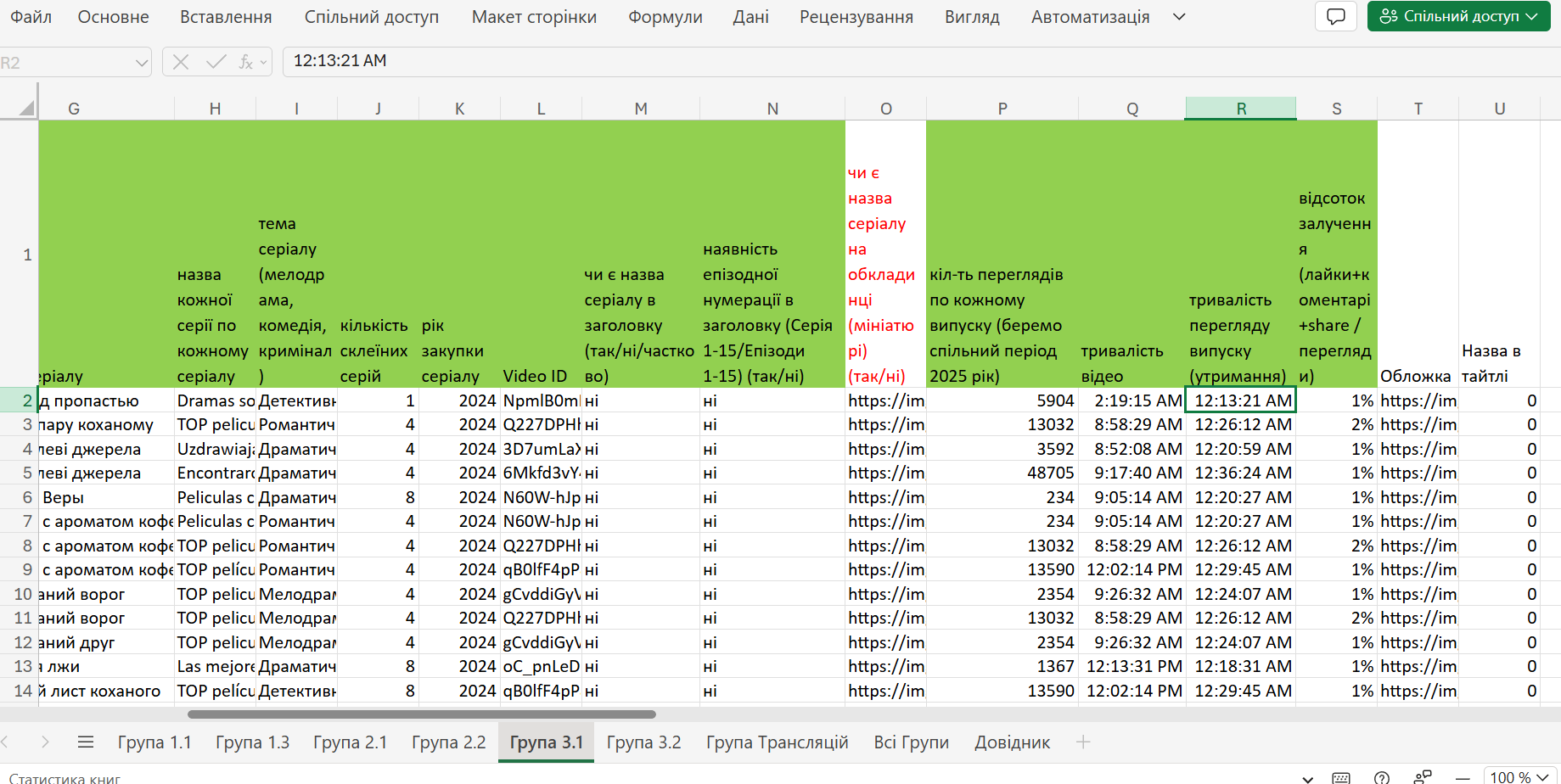Go to previous sheet tabs arrow

pos(7,742)
